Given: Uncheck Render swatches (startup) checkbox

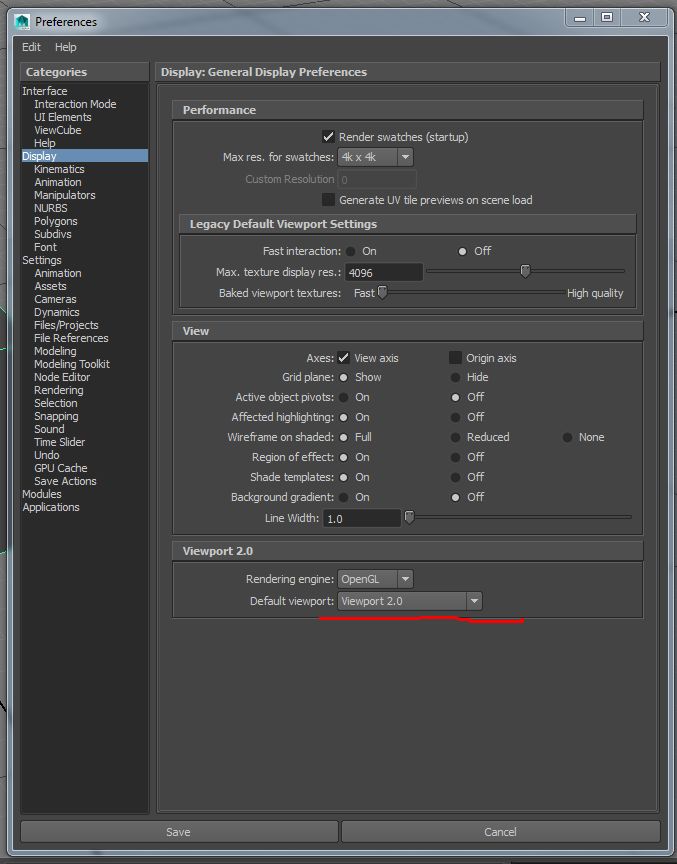Looking at the screenshot, I should [x=328, y=137].
